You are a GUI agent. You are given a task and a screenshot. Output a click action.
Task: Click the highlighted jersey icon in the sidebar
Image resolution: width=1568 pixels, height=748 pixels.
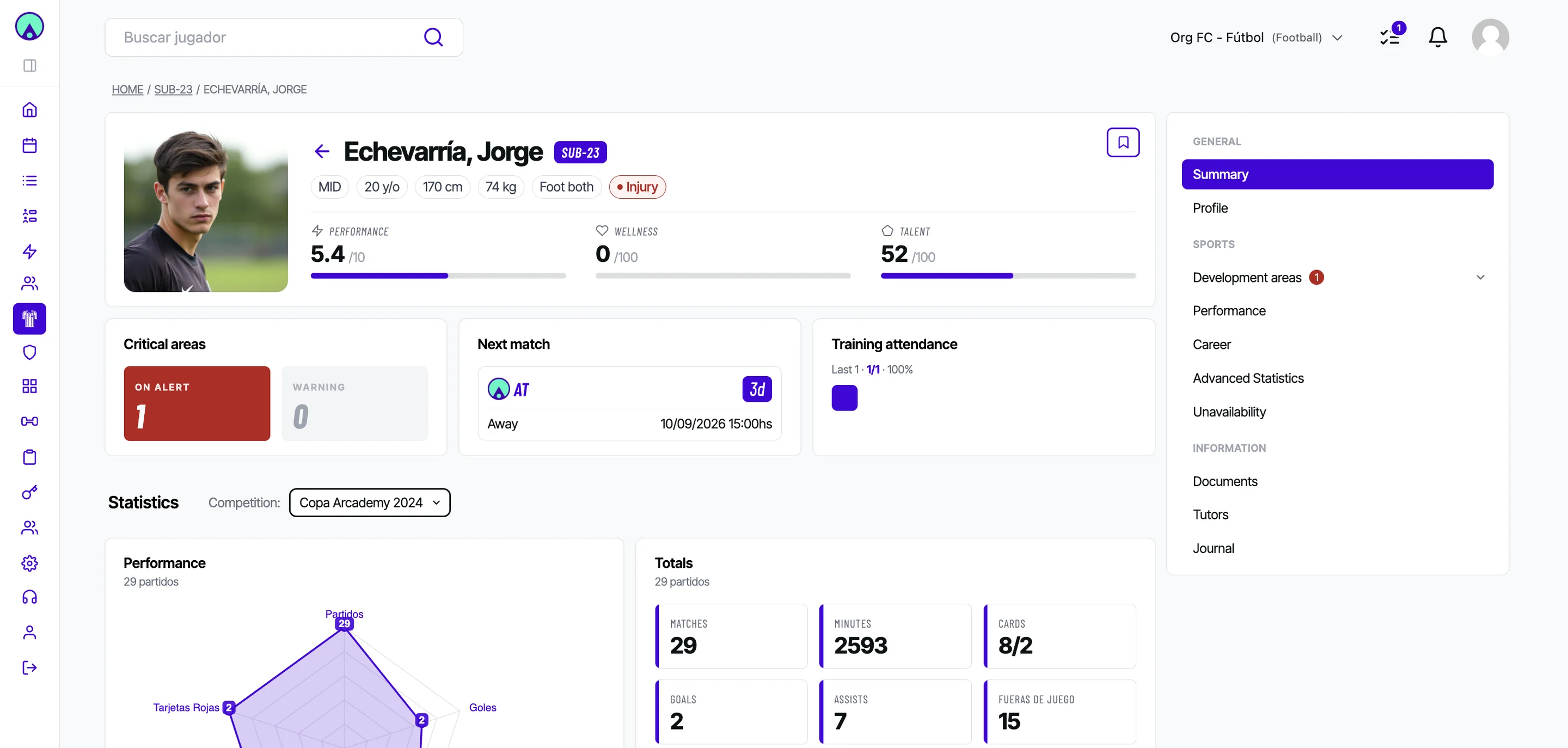pyautogui.click(x=29, y=318)
